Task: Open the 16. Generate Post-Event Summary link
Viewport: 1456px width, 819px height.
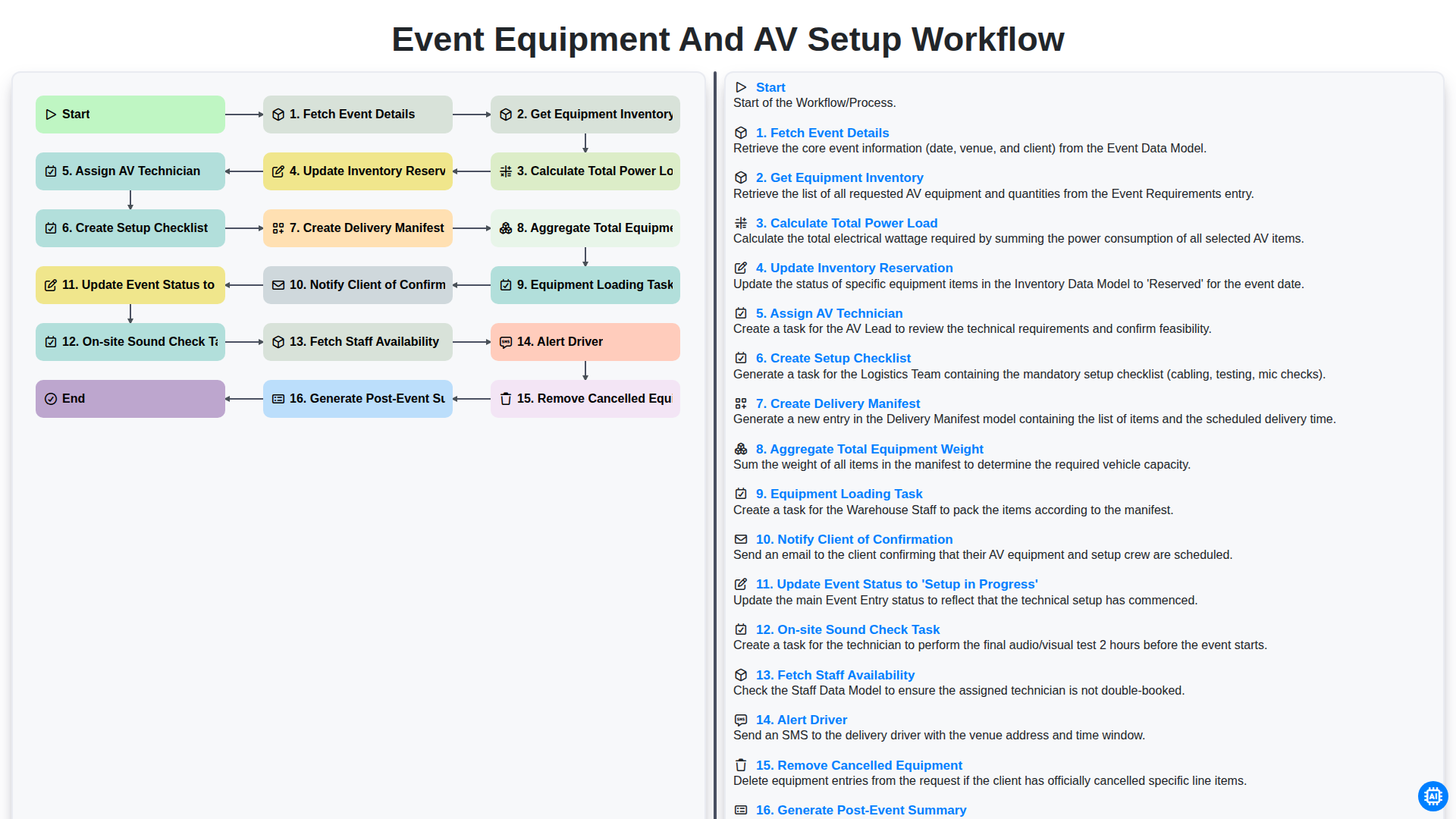Action: point(861,810)
